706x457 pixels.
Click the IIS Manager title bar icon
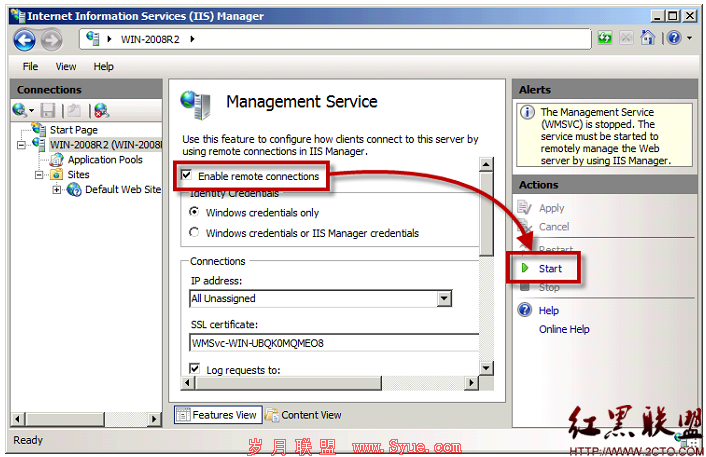click(x=18, y=16)
